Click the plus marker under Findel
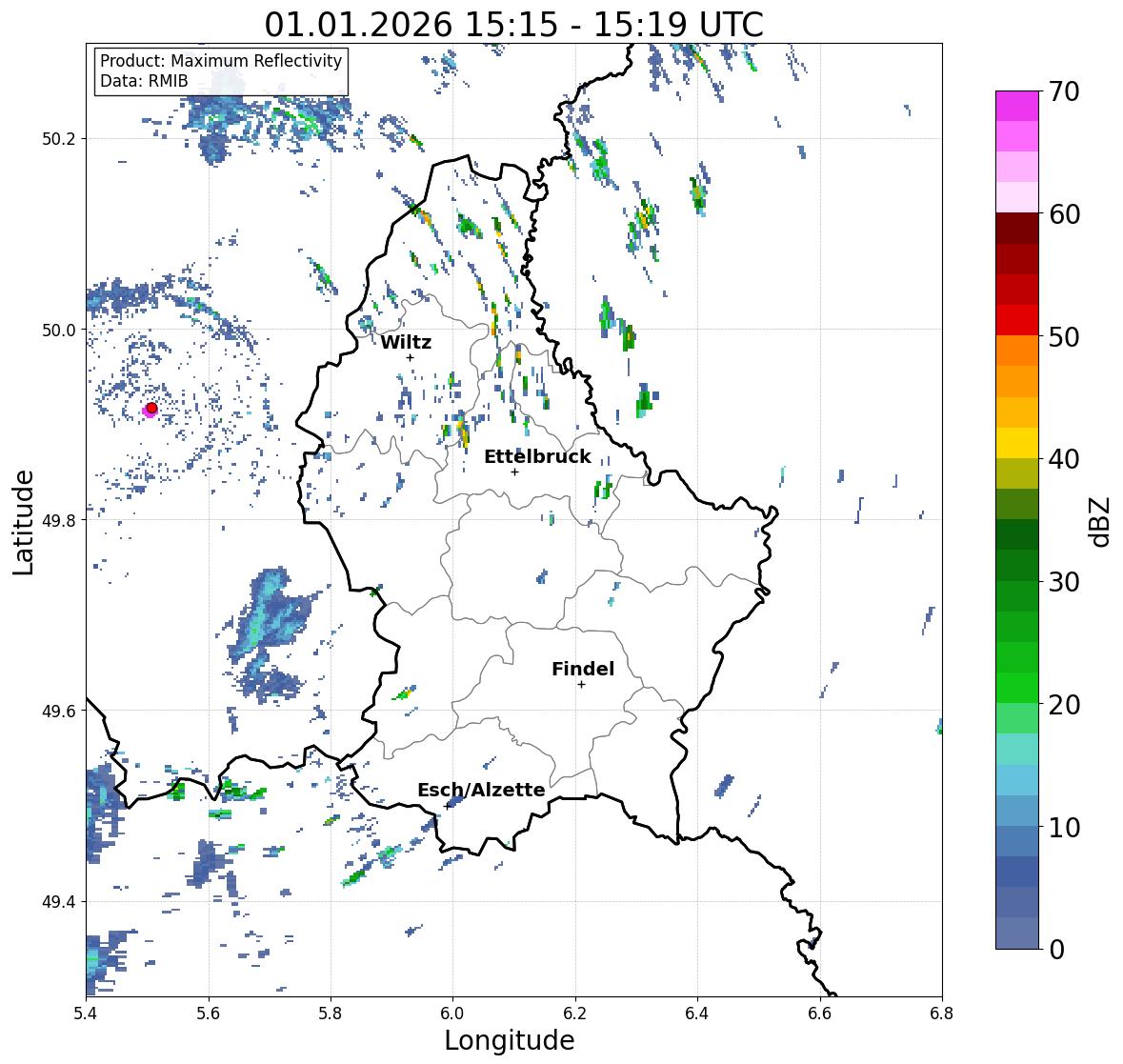This screenshot has height=1064, width=1123. (x=582, y=685)
